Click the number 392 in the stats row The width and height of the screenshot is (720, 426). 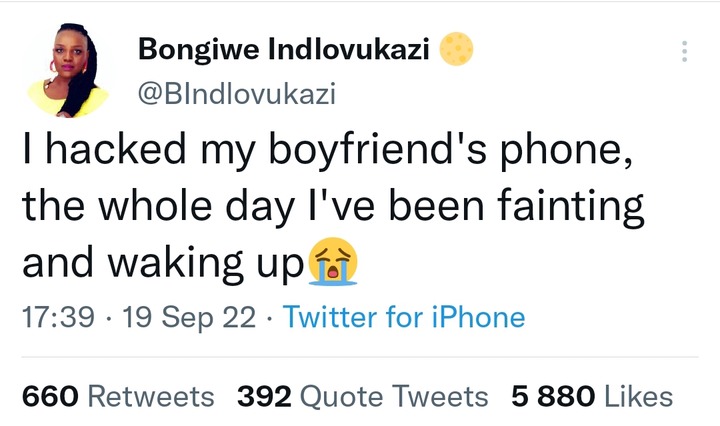(264, 397)
